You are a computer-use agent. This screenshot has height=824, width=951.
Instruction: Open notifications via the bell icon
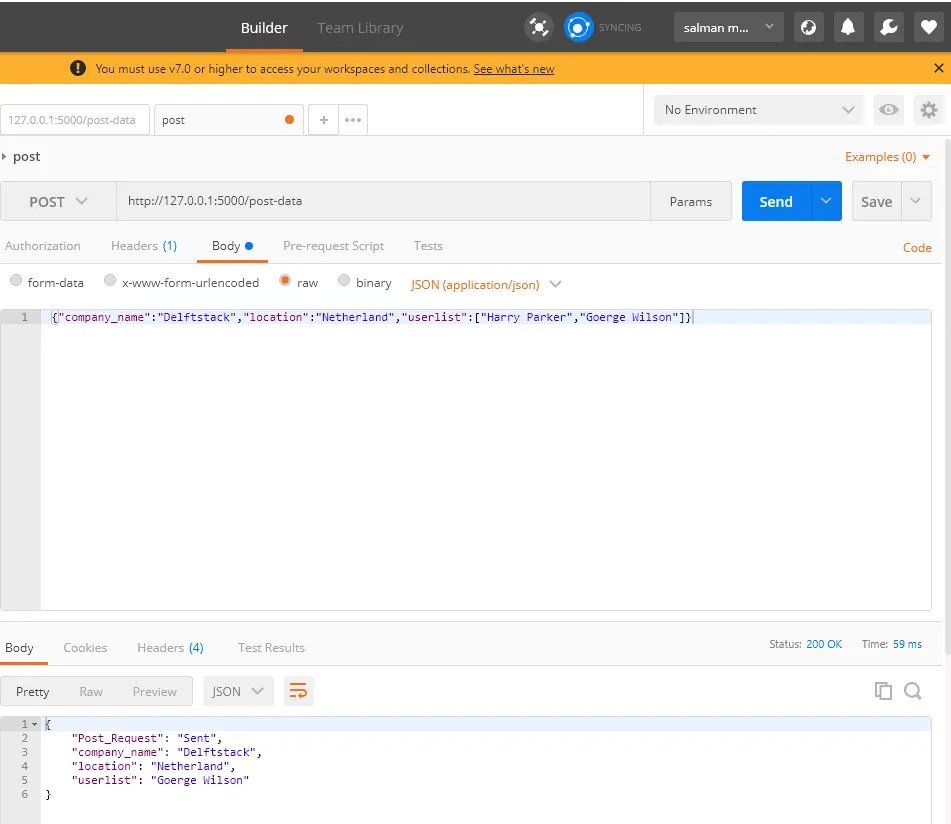click(848, 27)
